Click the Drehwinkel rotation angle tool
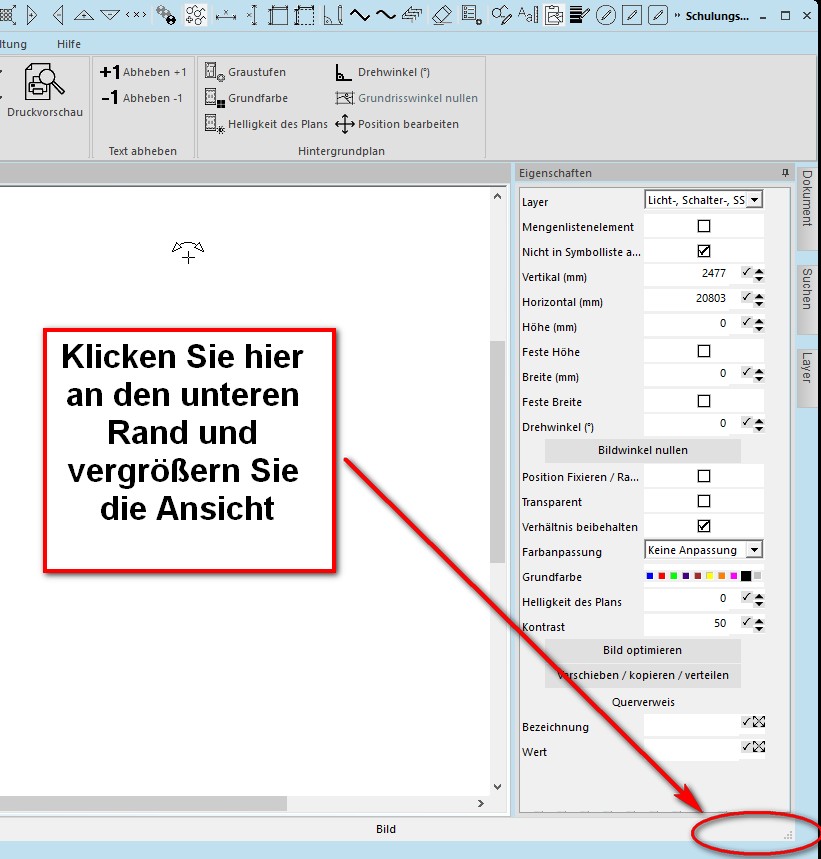Viewport: 821px width, 859px height. pyautogui.click(x=343, y=72)
